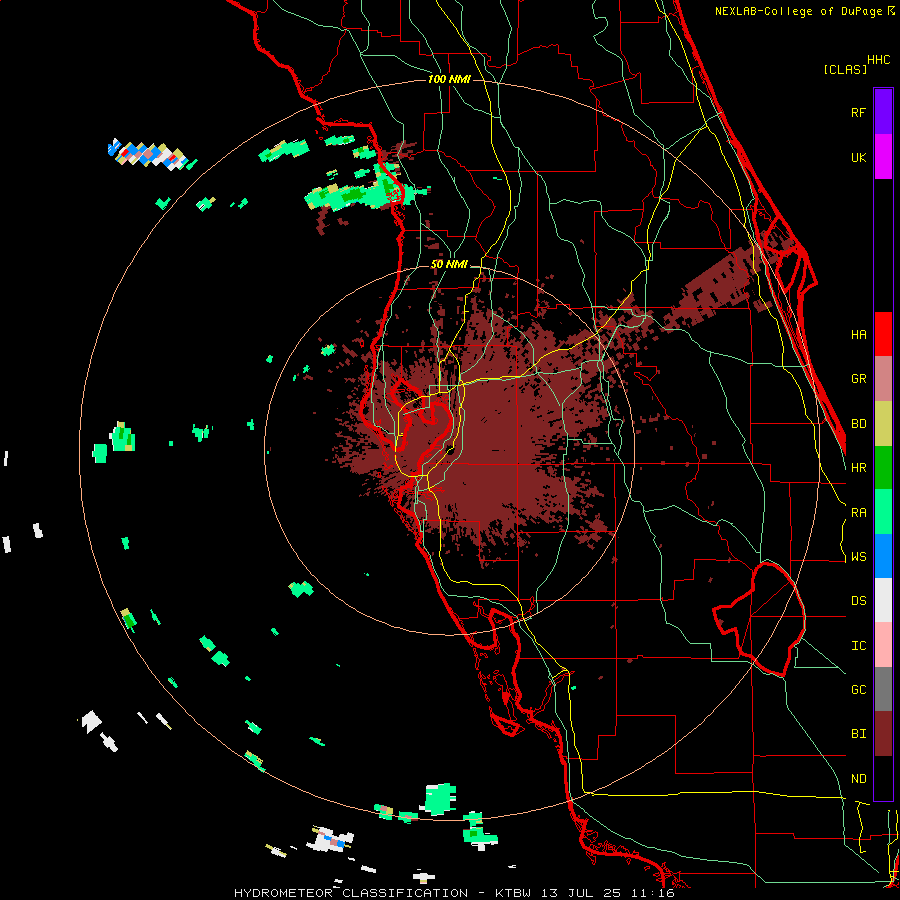Click the "HR" legend label
900x900 pixels.
click(x=858, y=468)
